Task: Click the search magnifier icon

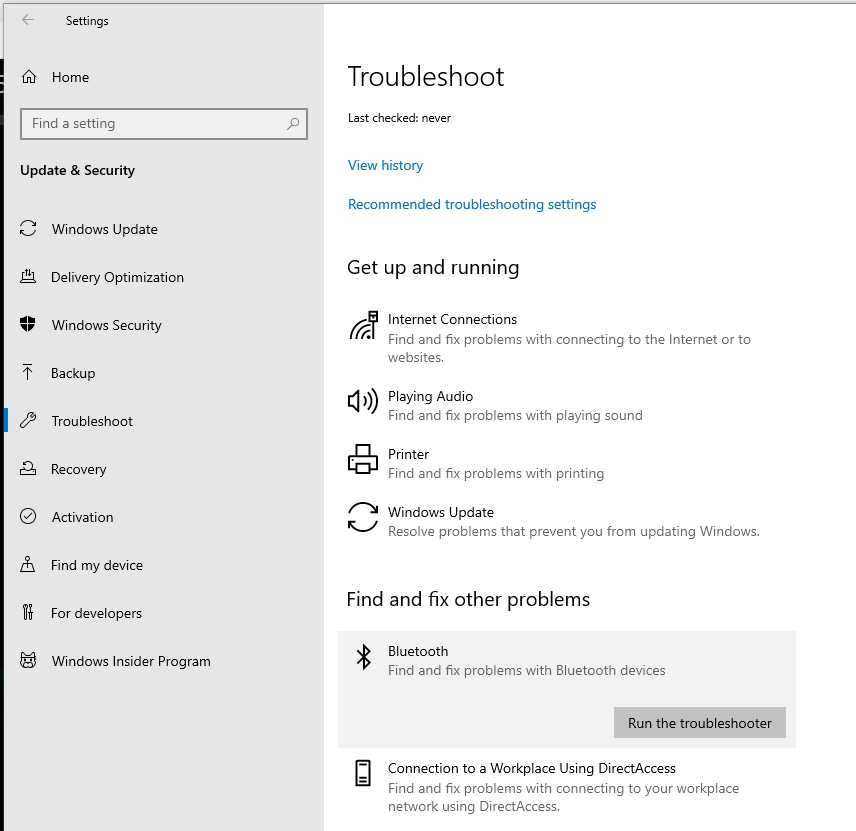Action: (293, 124)
